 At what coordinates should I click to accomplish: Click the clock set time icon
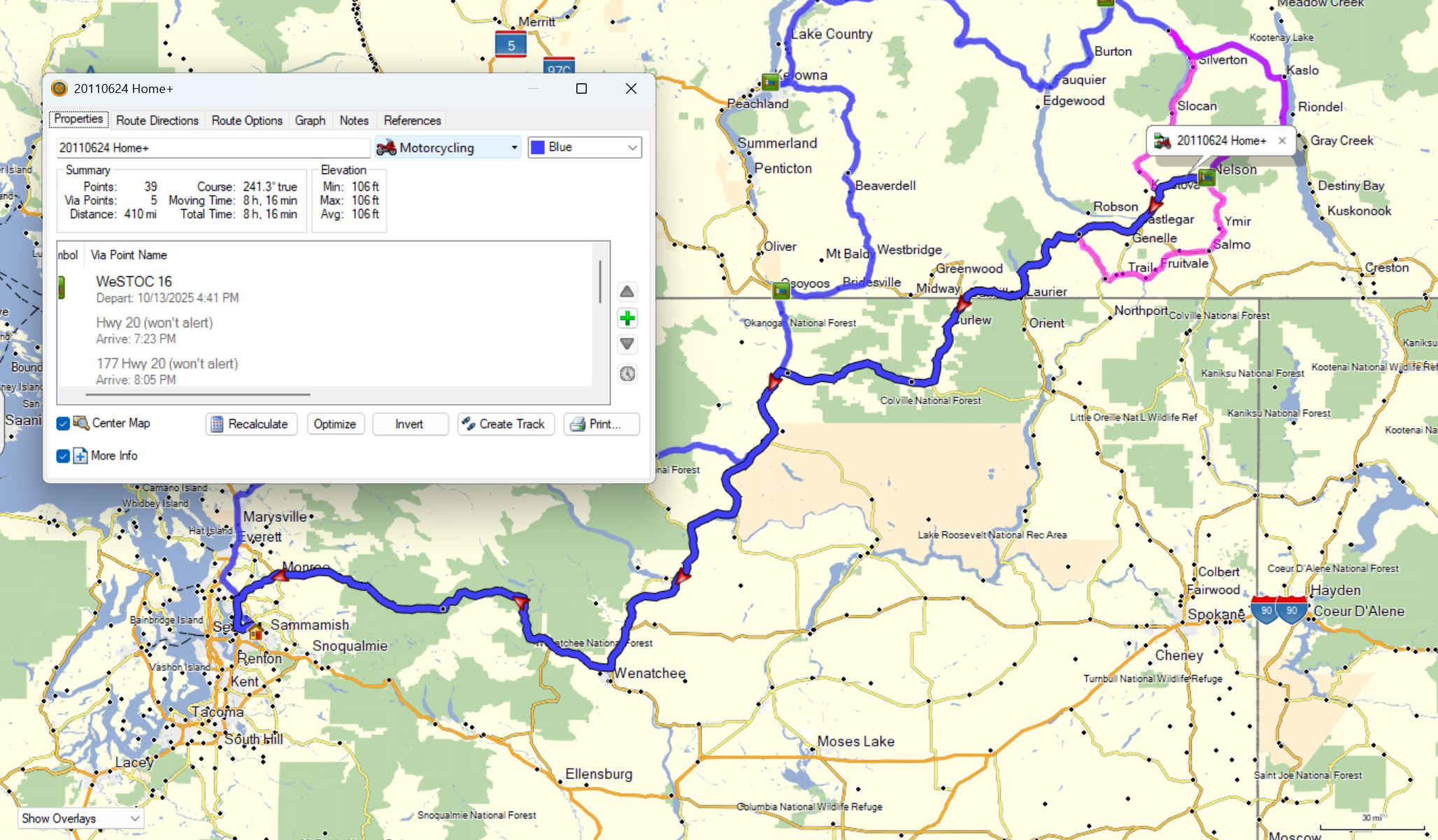[x=627, y=373]
